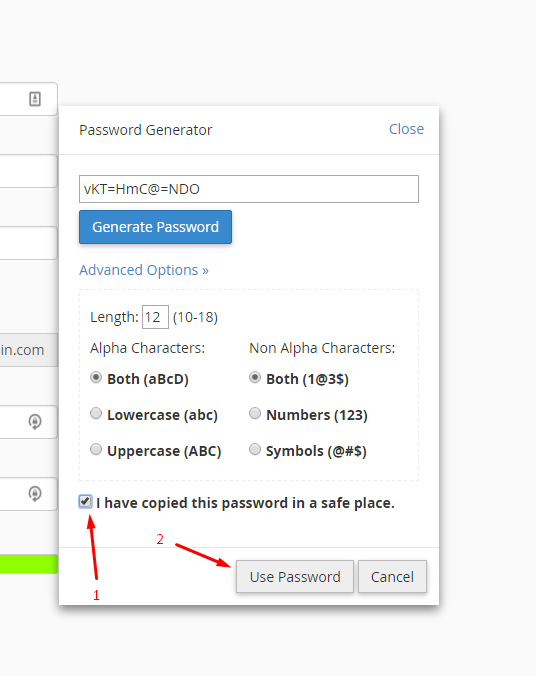Check 'I have copied this password' checkbox
Image resolution: width=536 pixels, height=676 pixels.
click(85, 502)
